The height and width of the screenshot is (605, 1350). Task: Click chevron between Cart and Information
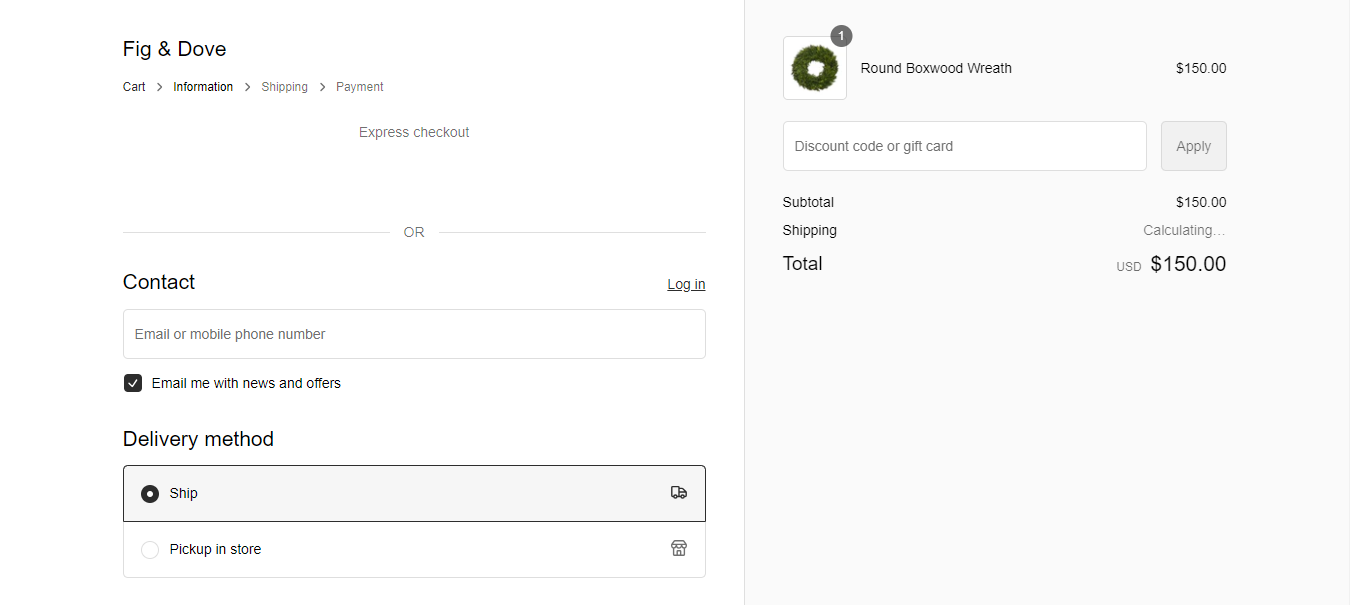pos(159,87)
